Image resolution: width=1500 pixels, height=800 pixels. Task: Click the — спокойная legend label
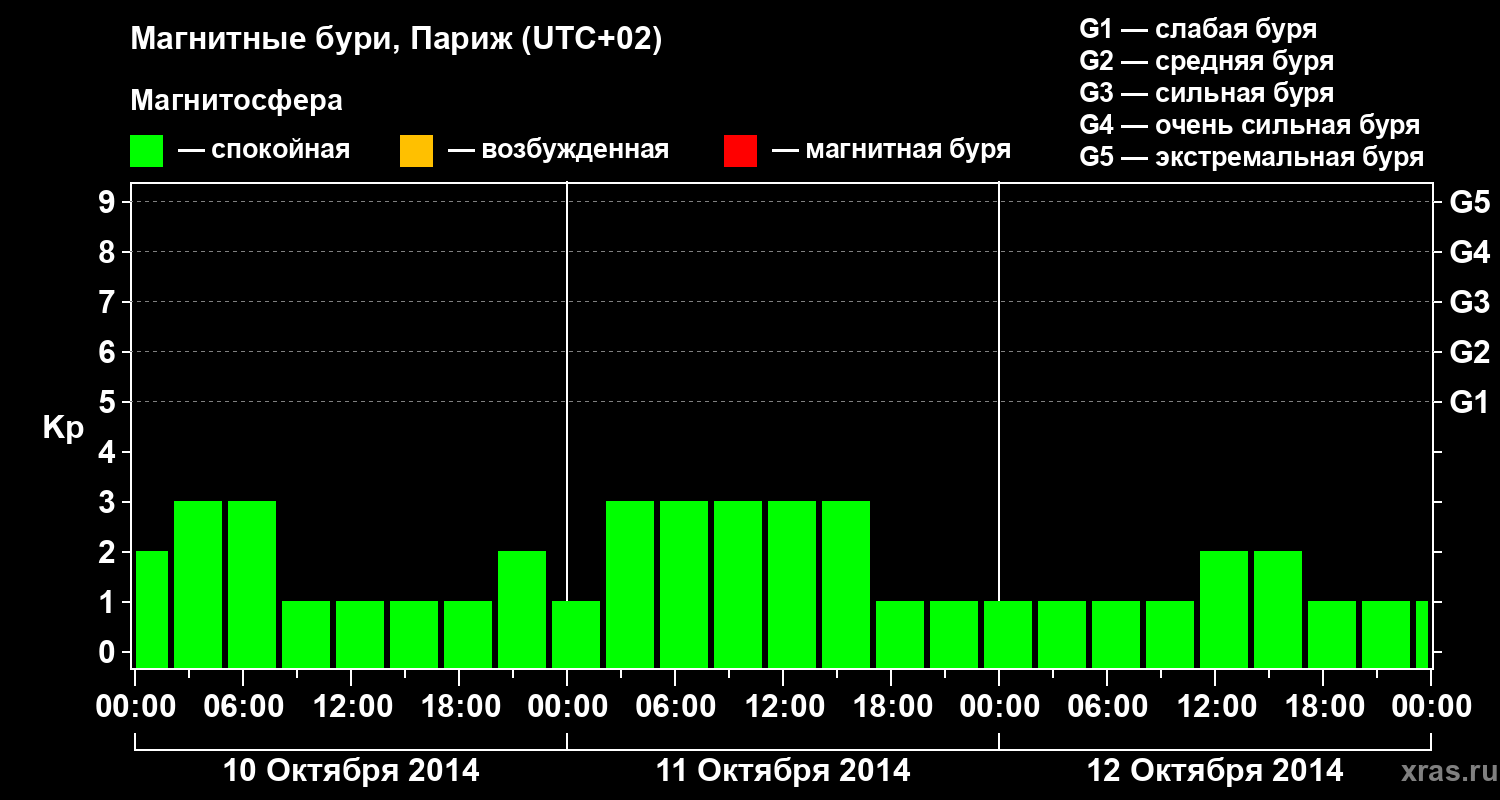264,150
